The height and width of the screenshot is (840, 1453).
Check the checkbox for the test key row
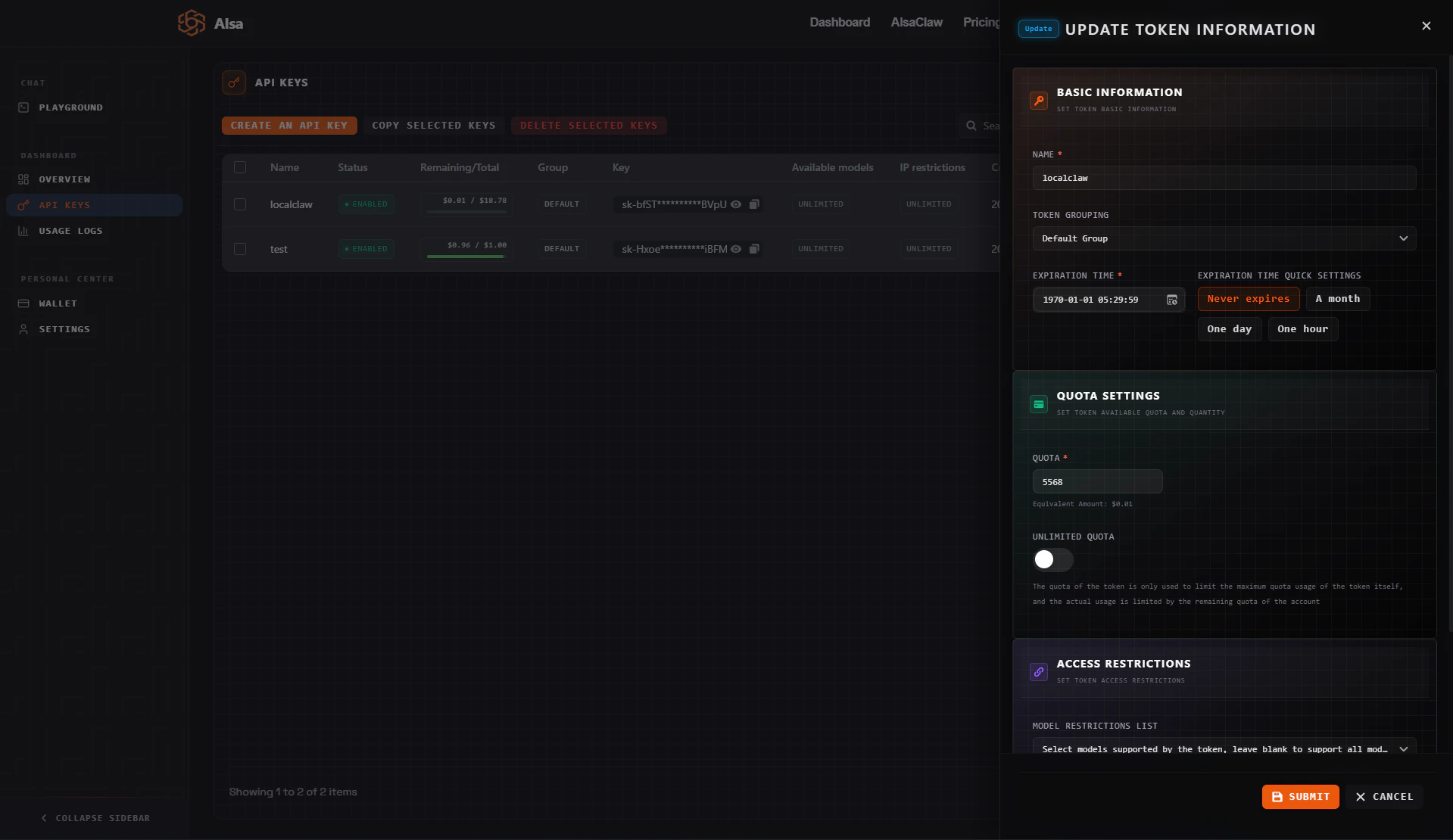coord(240,248)
